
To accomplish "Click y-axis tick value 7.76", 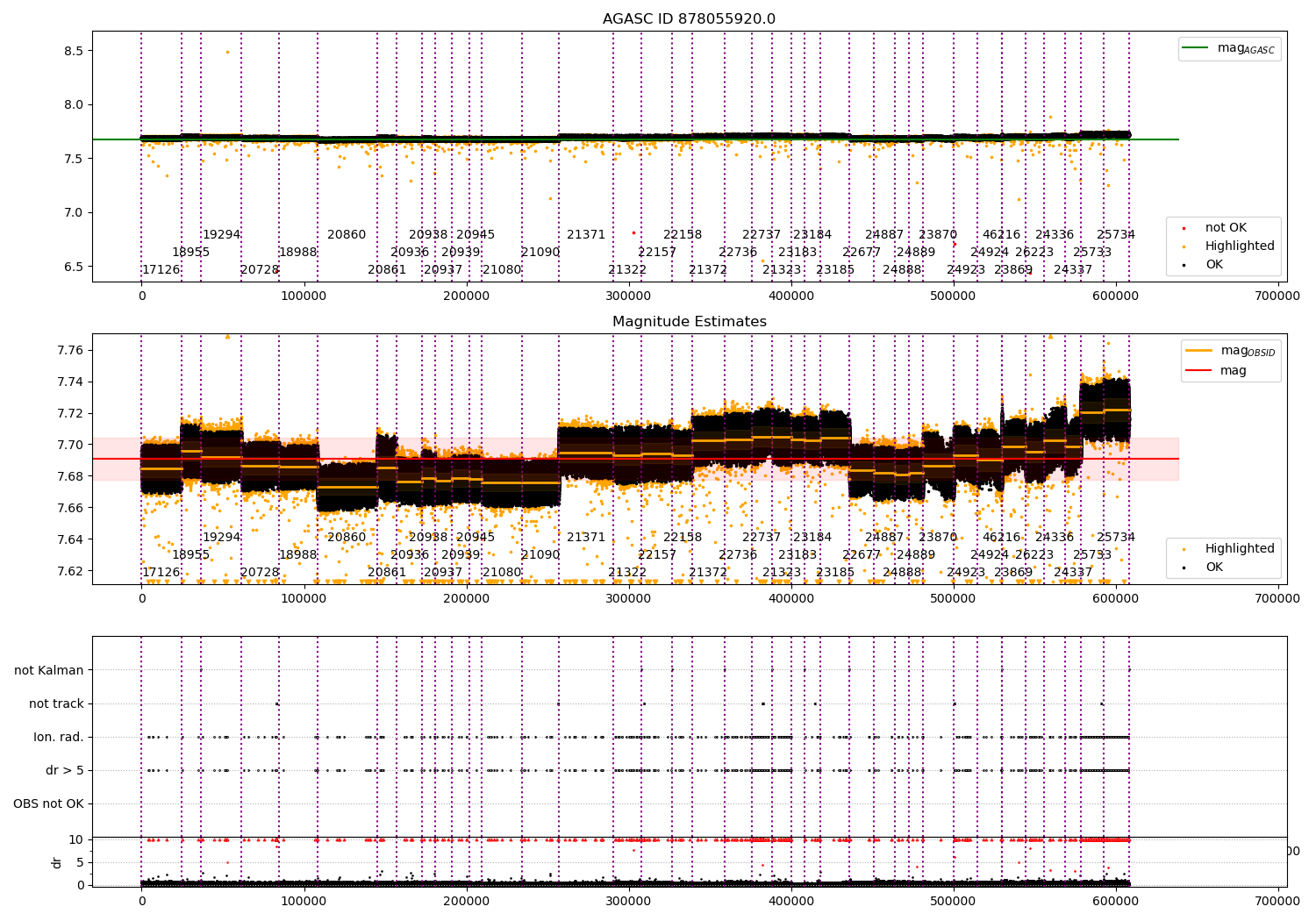I will coord(70,350).
